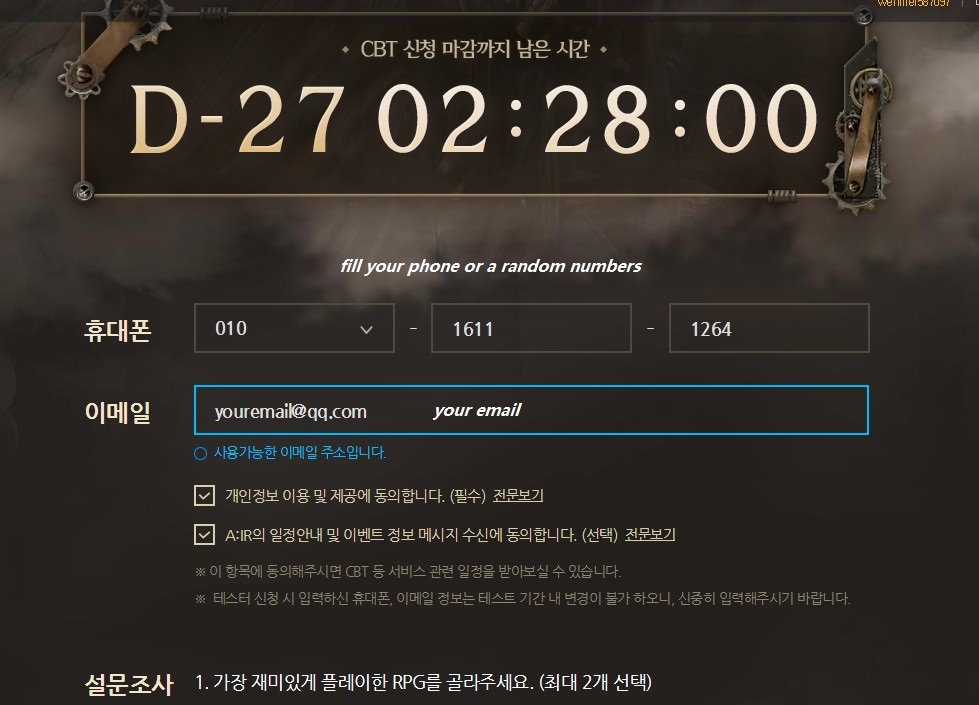979x705 pixels.
Task: Open 전문보기 link beside A:IR message consent
Action: tap(650, 535)
